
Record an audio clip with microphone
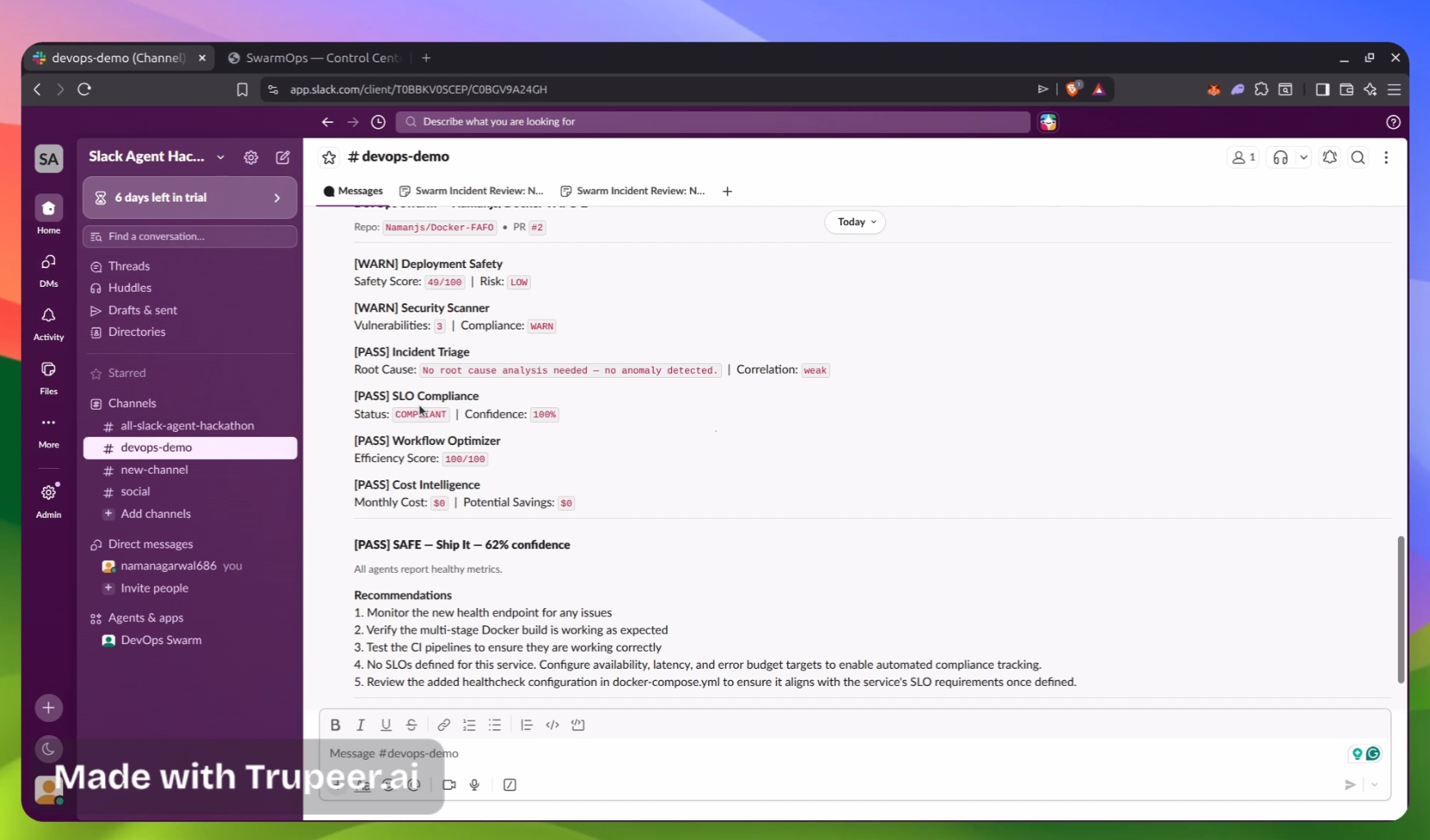pos(474,785)
